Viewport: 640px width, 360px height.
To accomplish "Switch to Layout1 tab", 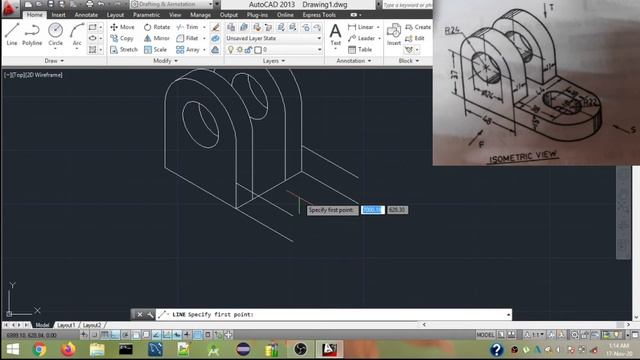I will pyautogui.click(x=66, y=325).
